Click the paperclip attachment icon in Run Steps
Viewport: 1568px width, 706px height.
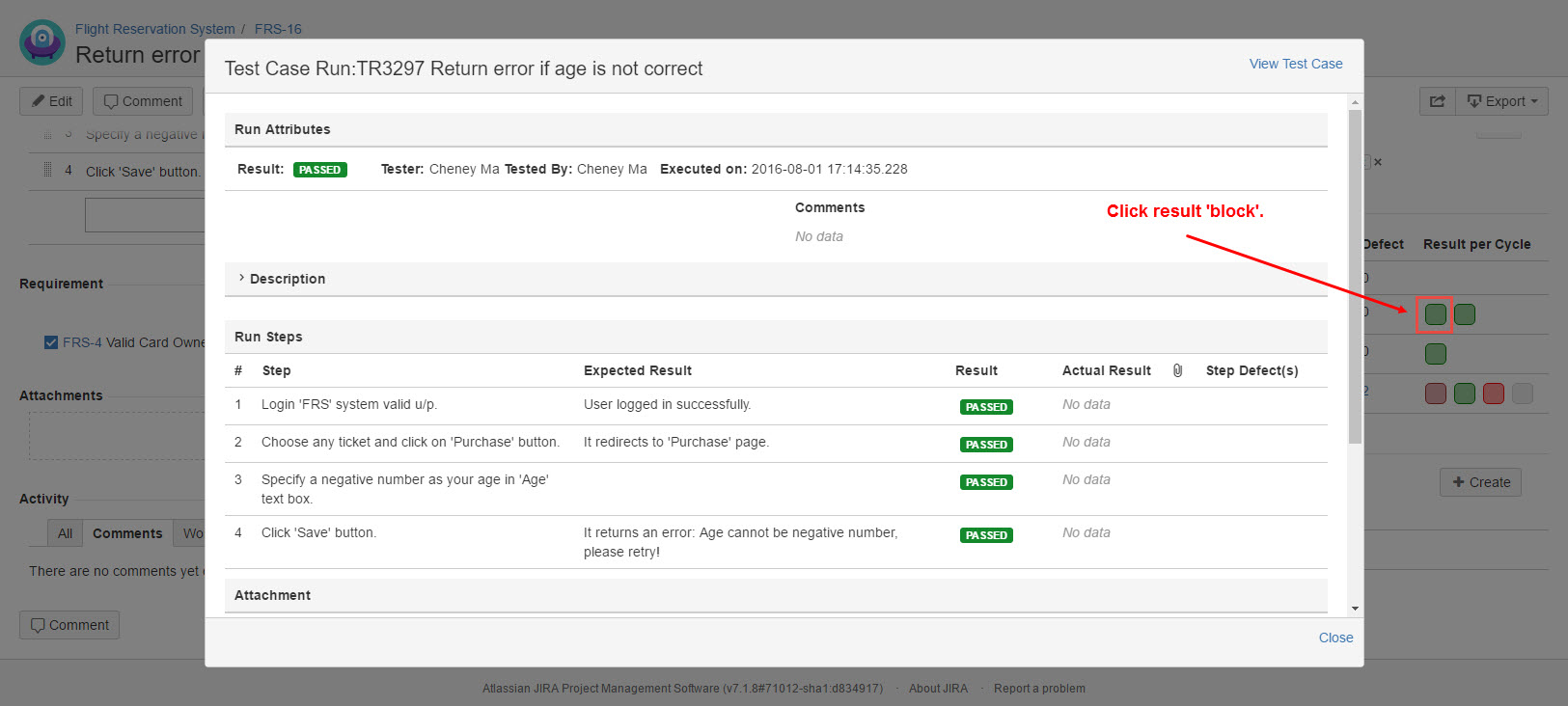1177,370
